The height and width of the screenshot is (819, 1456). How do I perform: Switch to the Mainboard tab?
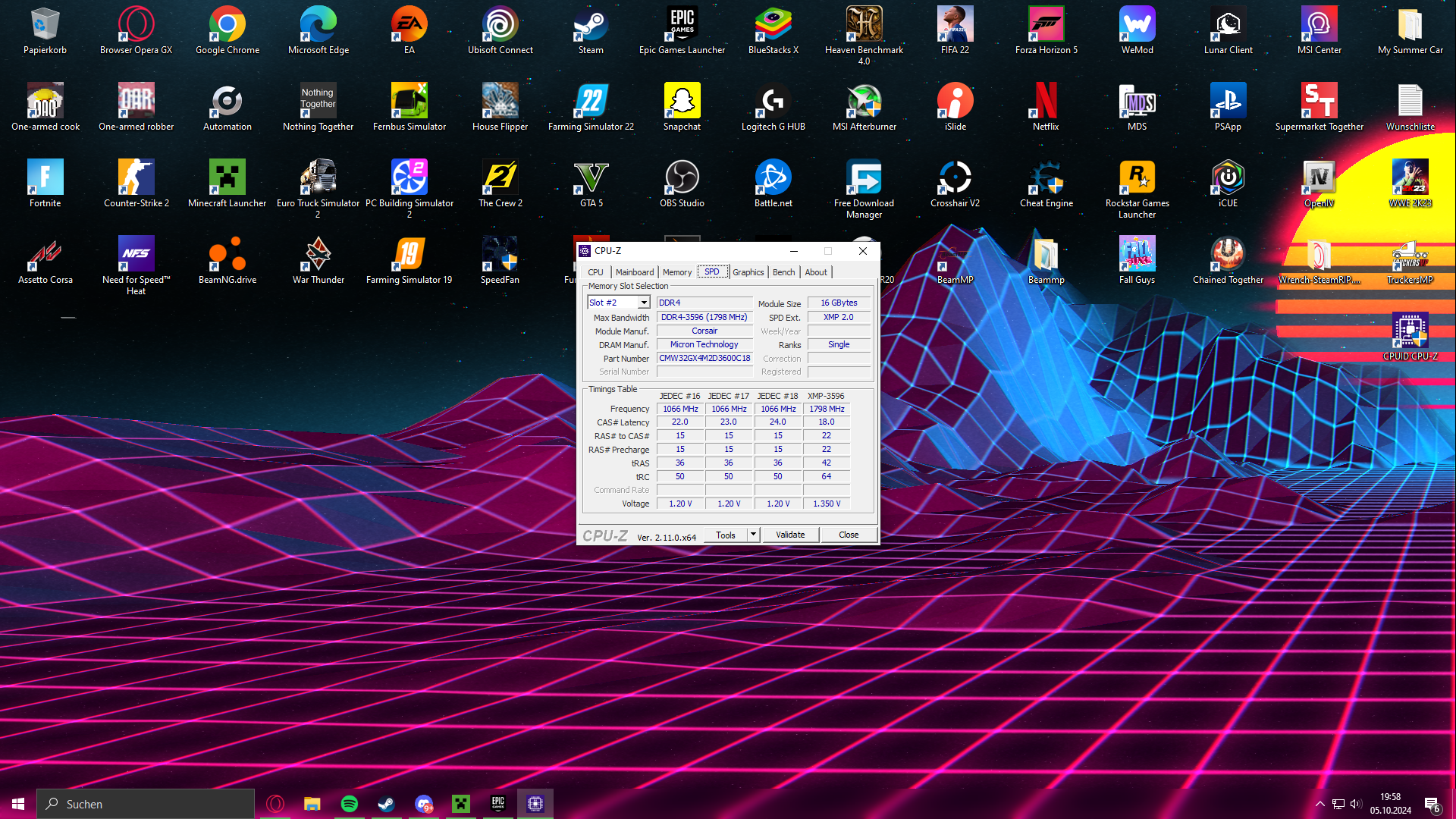click(634, 272)
